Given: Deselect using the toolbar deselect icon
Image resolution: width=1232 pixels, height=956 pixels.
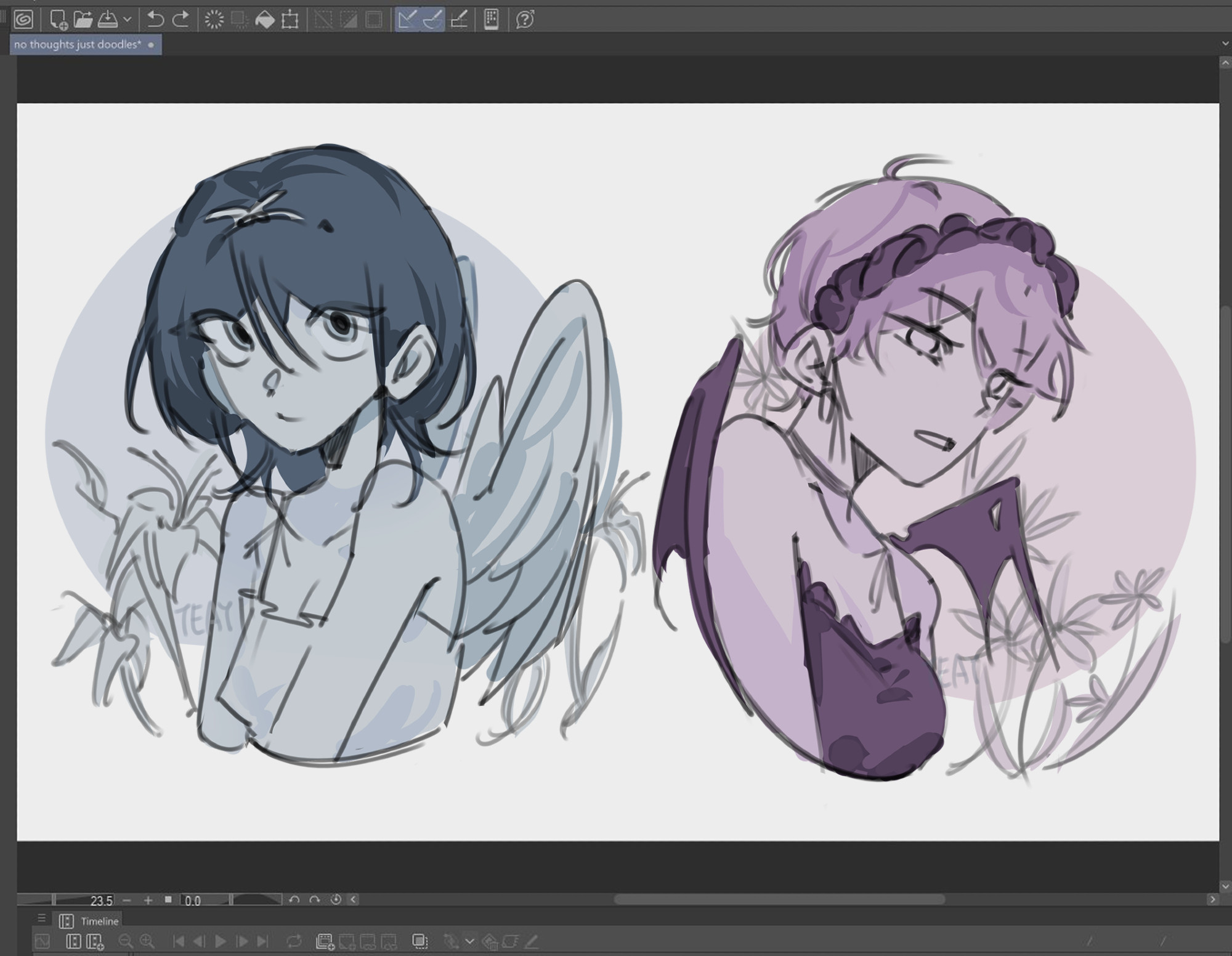Looking at the screenshot, I should tap(323, 20).
